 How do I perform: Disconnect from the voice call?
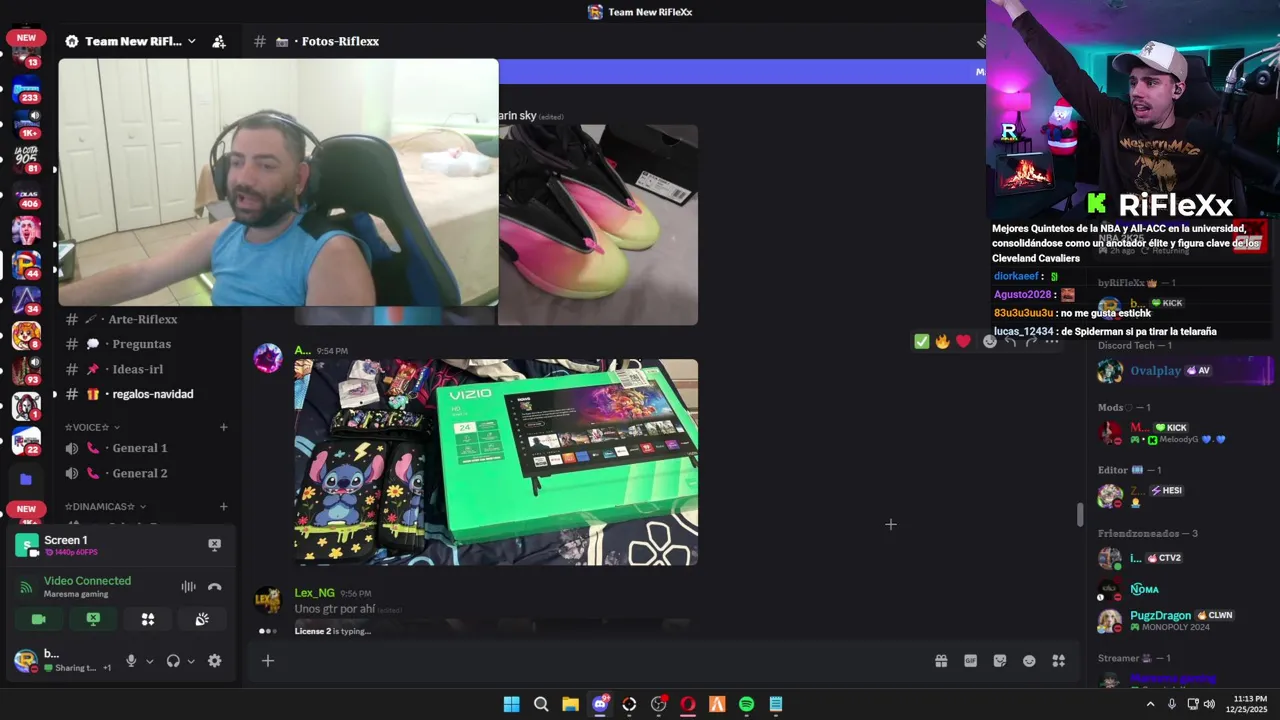tap(214, 587)
